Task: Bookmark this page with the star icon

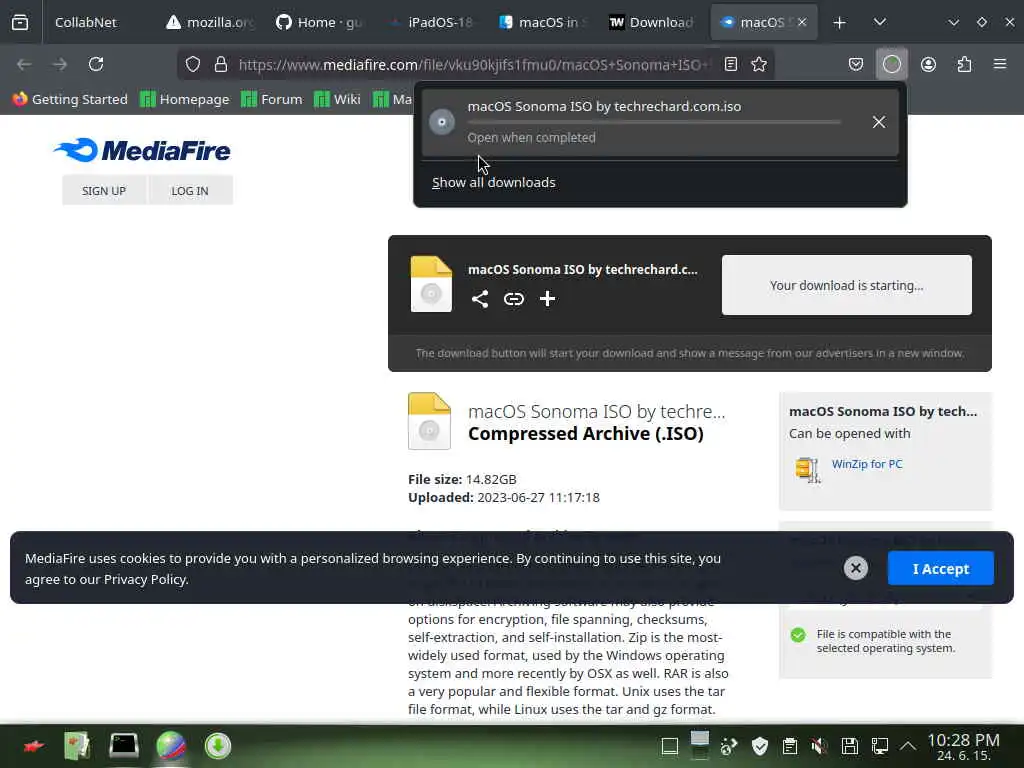Action: (759, 64)
